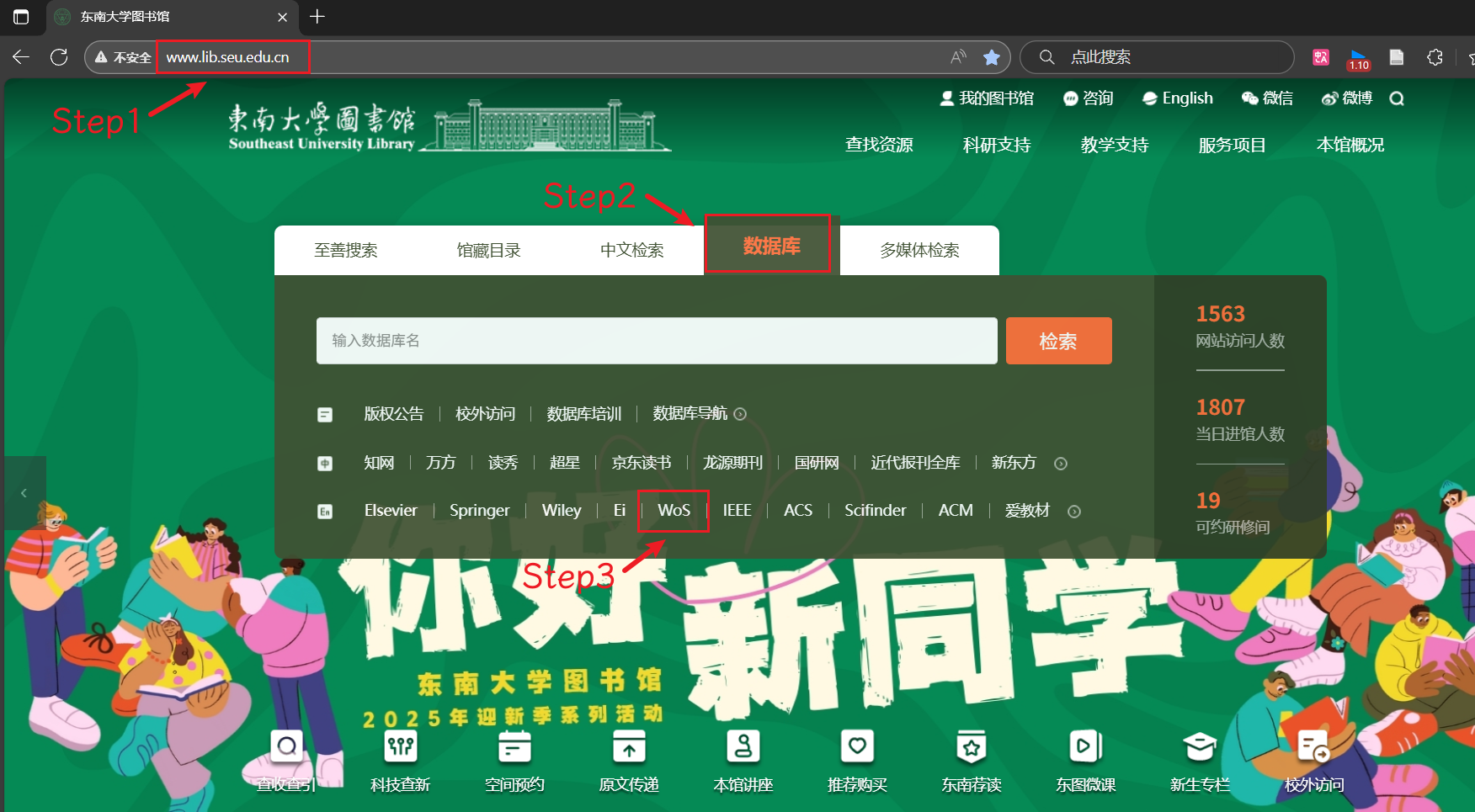This screenshot has height=812, width=1475.
Task: Expand more Chinese databases after 新东方
Action: [1061, 463]
